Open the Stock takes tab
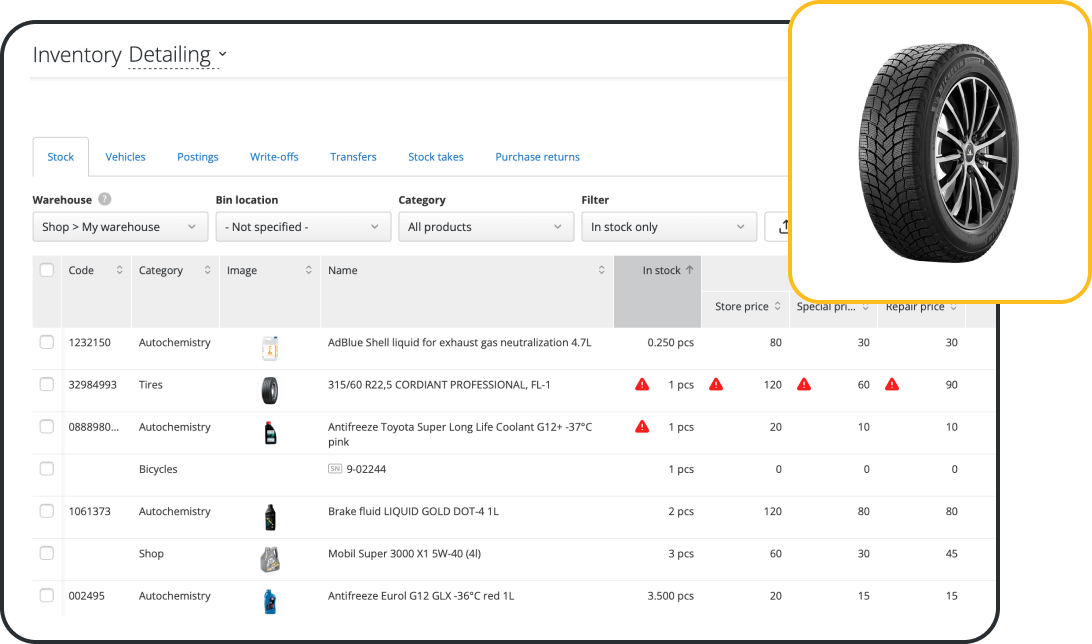This screenshot has width=1092, height=644. [436, 157]
